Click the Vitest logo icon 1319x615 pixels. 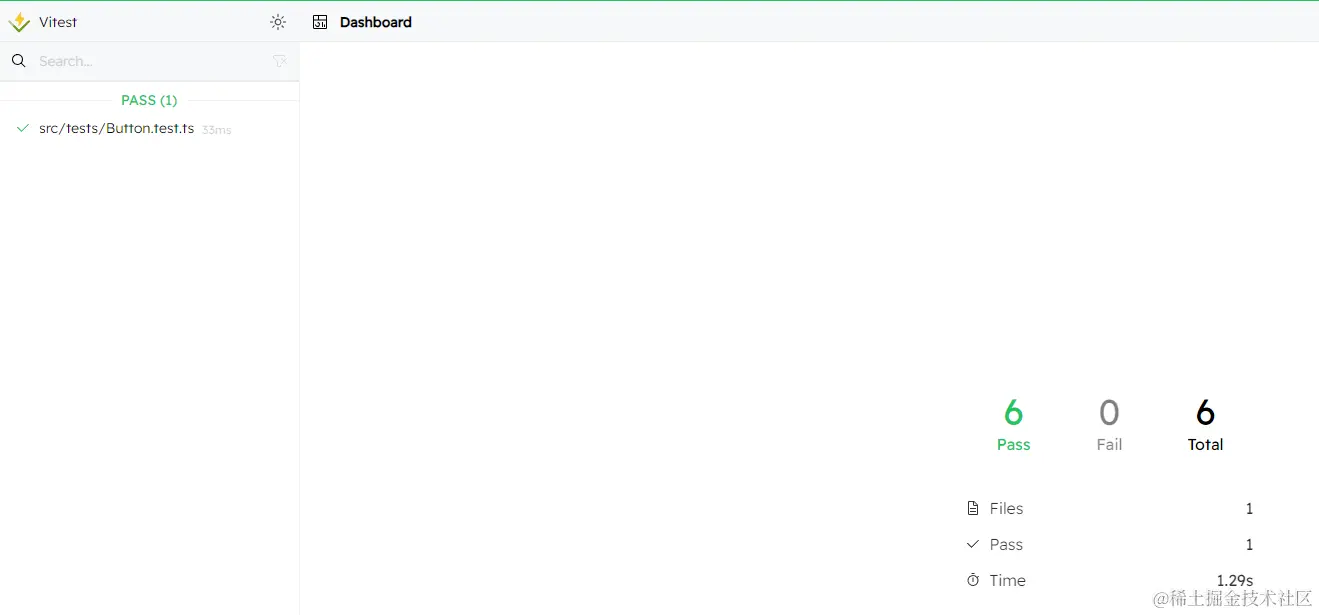pos(19,22)
